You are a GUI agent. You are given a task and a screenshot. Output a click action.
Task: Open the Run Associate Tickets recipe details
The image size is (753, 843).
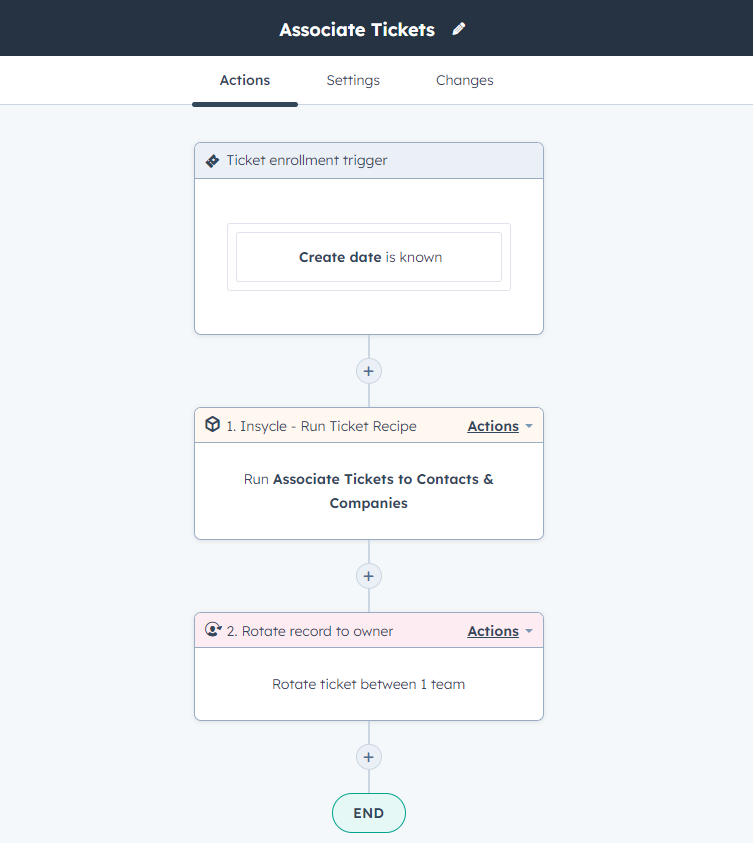pos(368,491)
